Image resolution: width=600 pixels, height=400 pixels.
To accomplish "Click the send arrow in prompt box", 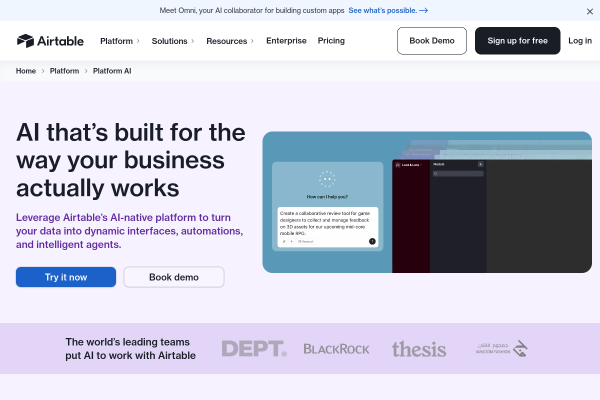I will pyautogui.click(x=372, y=241).
